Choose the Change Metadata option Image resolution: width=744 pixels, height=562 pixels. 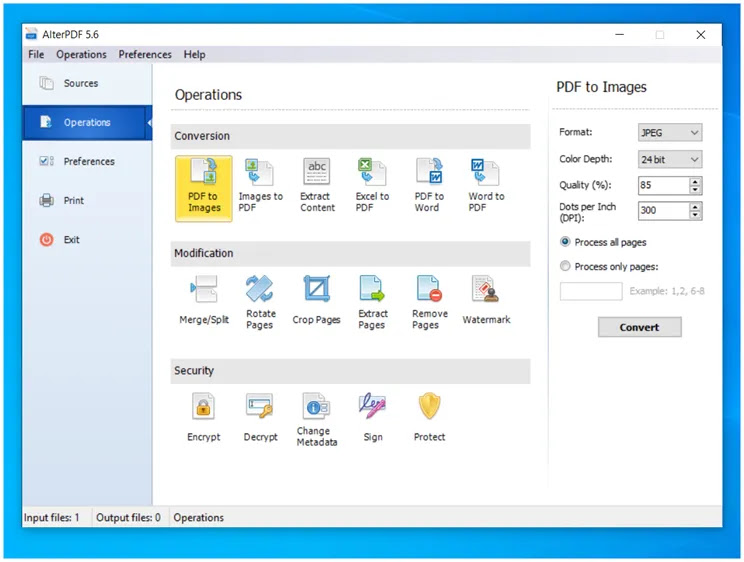coord(316,420)
